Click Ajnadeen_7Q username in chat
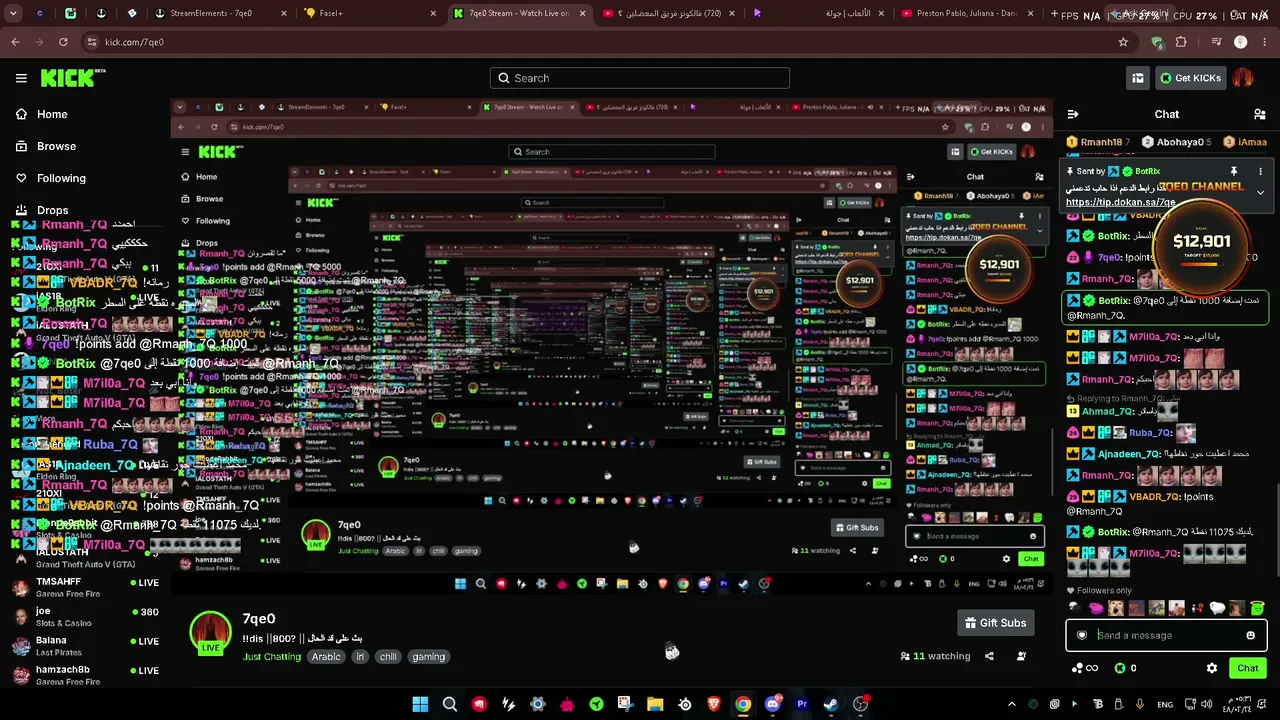The width and height of the screenshot is (1280, 720). (x=1129, y=454)
